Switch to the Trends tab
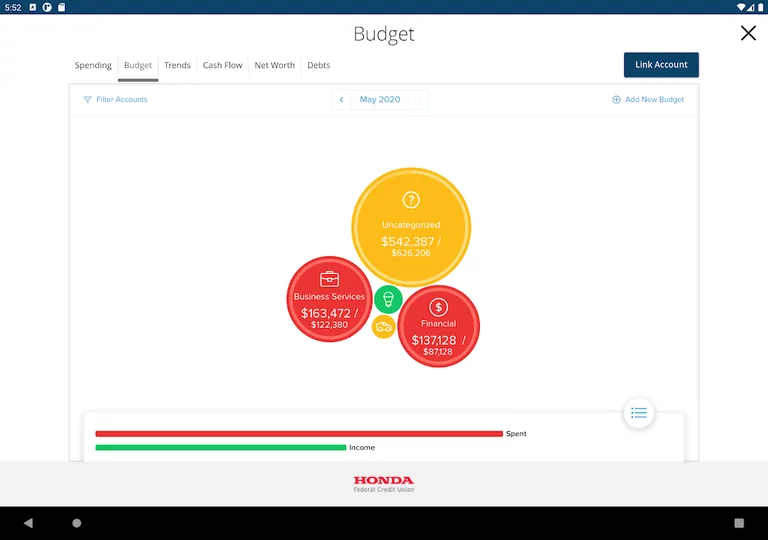 tap(177, 66)
